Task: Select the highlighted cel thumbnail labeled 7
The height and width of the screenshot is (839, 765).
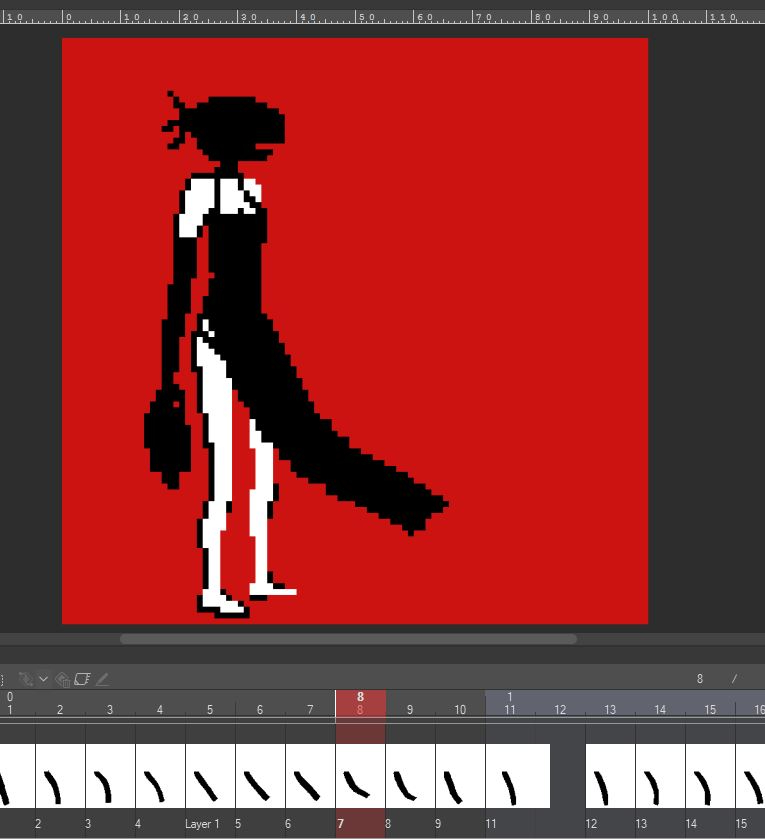Action: click(x=360, y=776)
